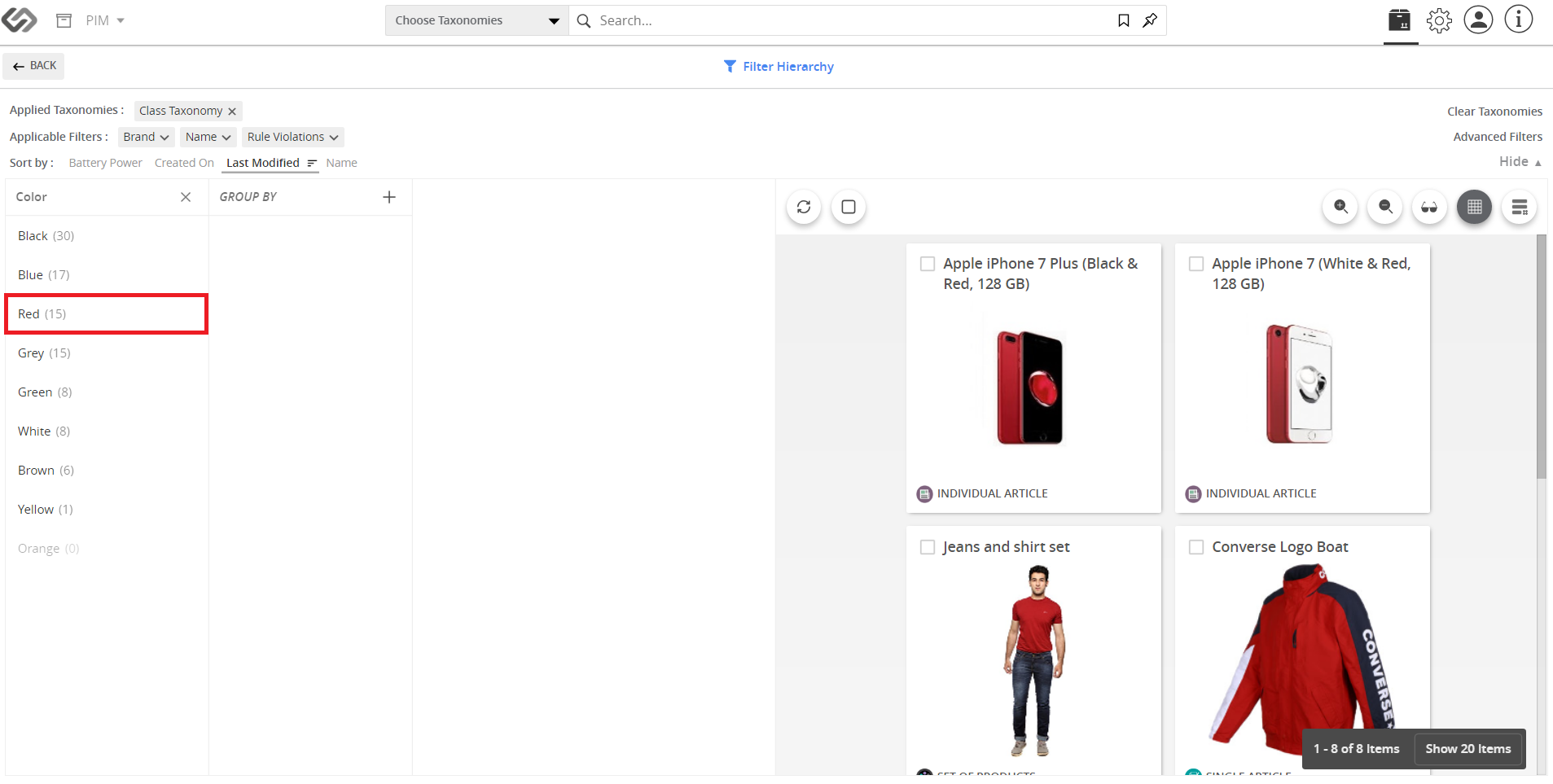Sort by Created On
This screenshot has width=1553, height=784.
pos(184,163)
